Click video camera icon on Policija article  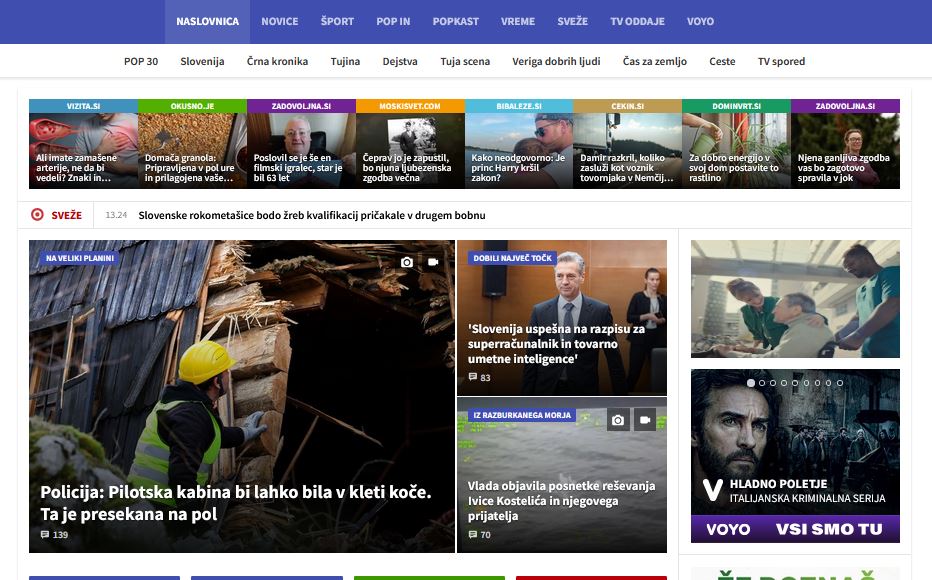click(433, 262)
